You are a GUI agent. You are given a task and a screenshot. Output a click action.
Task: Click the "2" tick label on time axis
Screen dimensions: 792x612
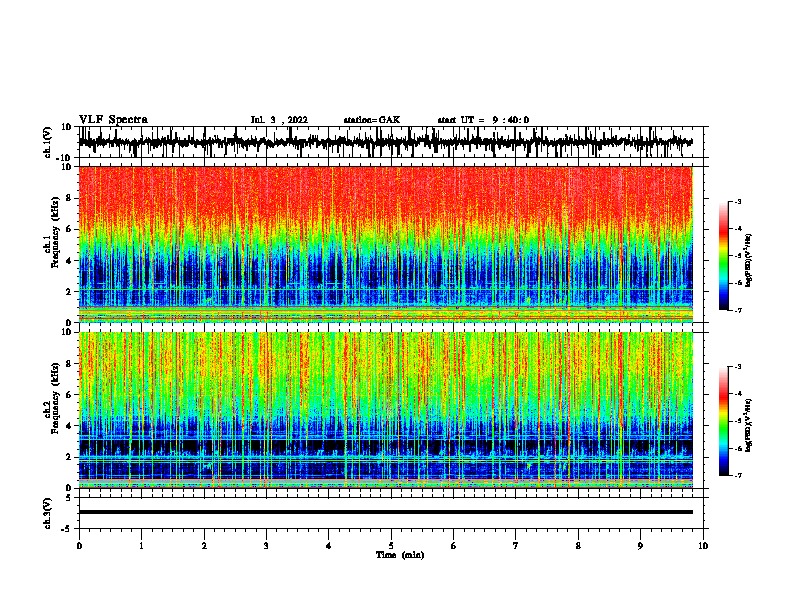click(x=204, y=546)
